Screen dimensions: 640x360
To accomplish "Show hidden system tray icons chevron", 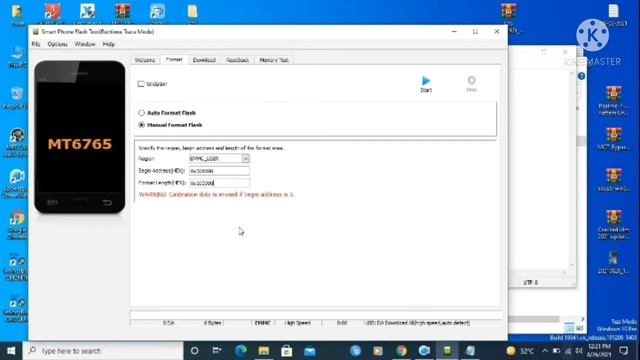I will coord(545,351).
